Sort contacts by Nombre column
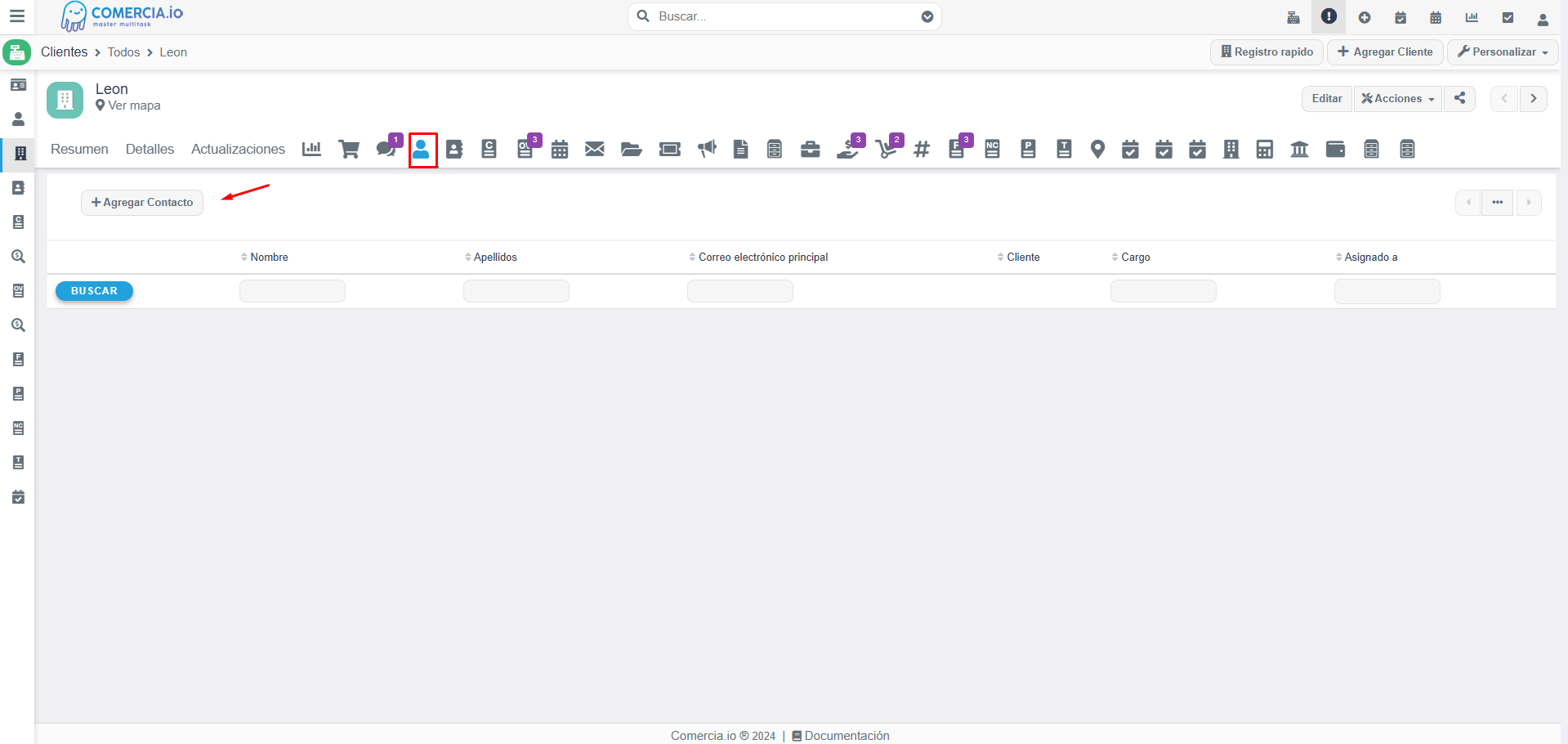This screenshot has width=1568, height=744. [265, 257]
